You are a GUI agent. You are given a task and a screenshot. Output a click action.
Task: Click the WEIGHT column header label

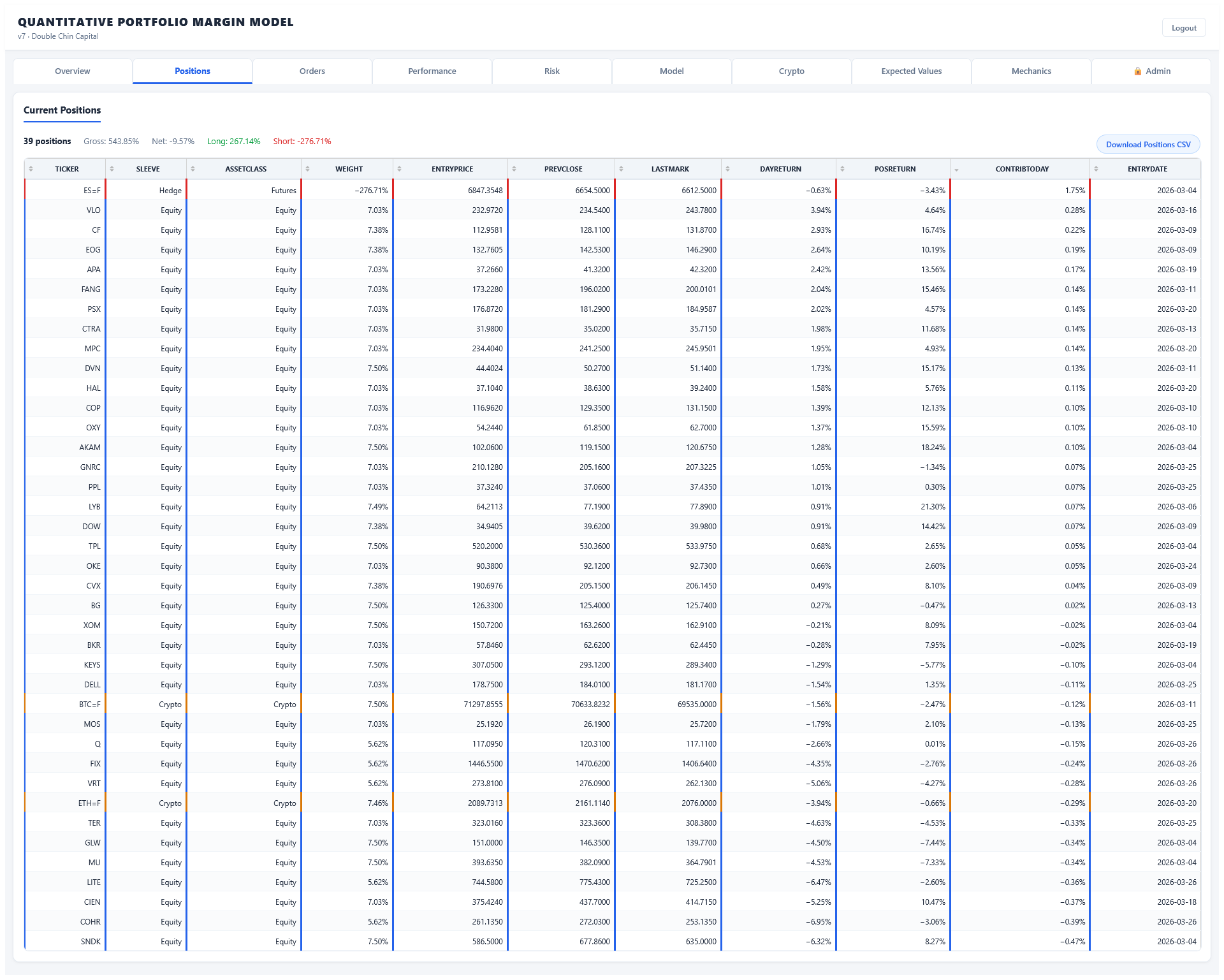click(x=349, y=169)
